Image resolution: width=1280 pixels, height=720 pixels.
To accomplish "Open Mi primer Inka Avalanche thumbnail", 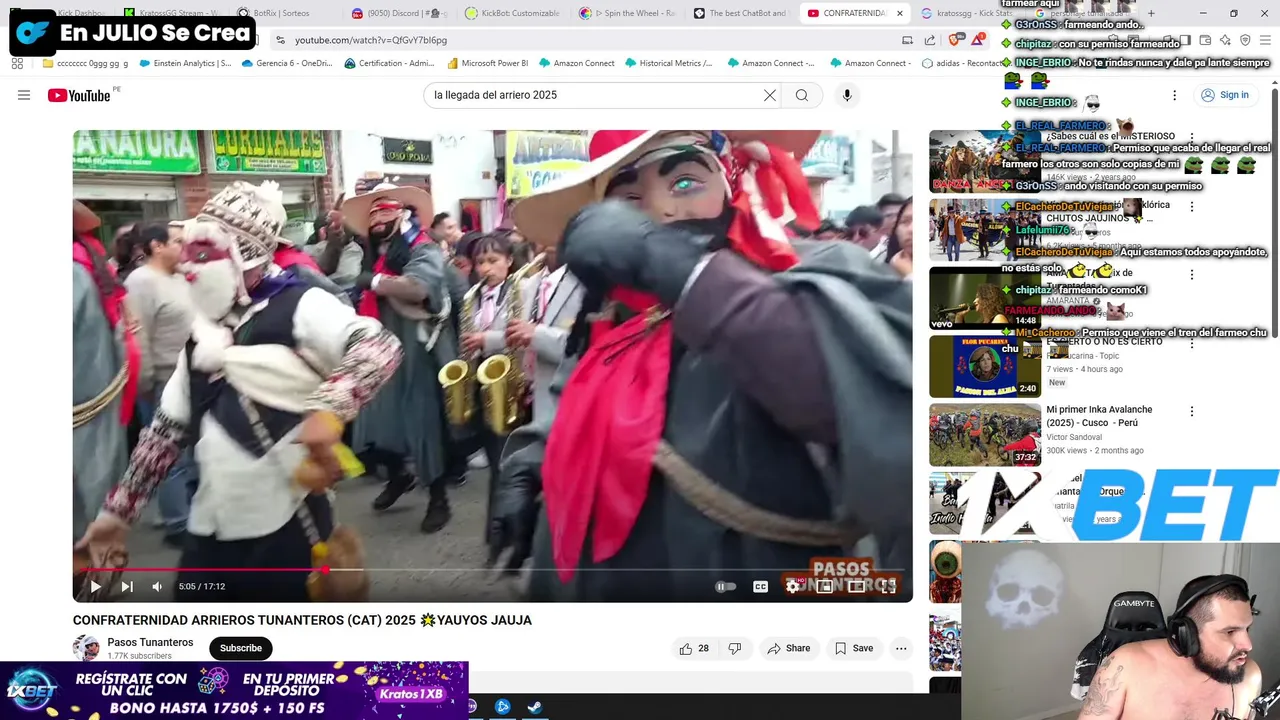I will 984,434.
